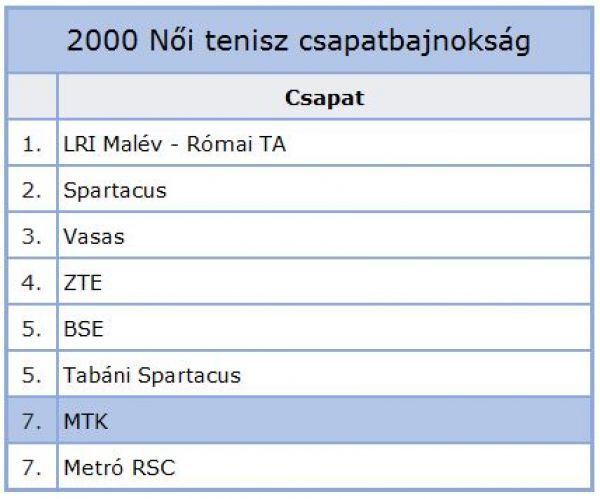The image size is (600, 499).
Task: Click the rank cell beside Metró RSC
Action: (x=33, y=467)
